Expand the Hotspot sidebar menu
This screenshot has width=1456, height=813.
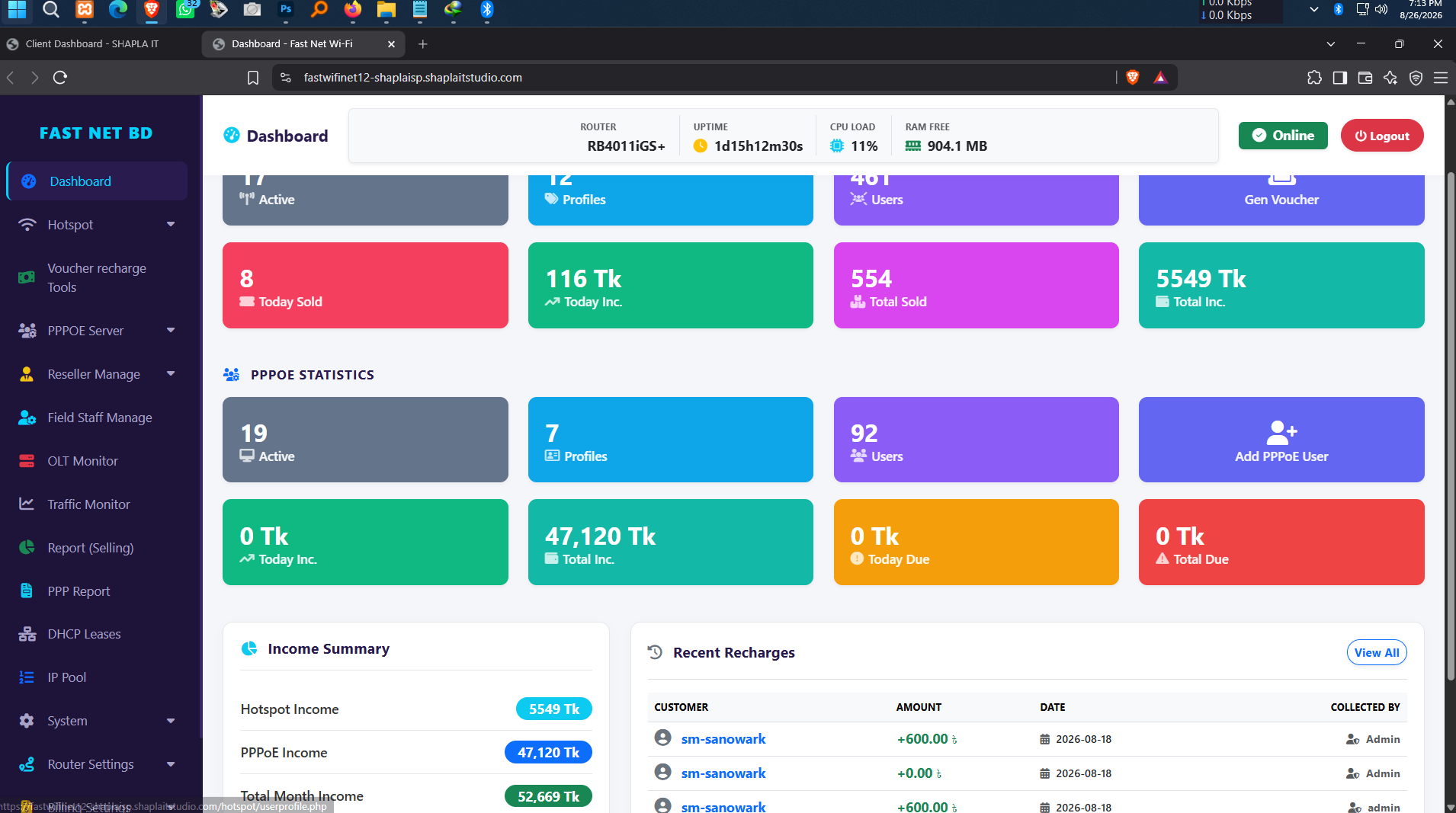[x=97, y=225]
